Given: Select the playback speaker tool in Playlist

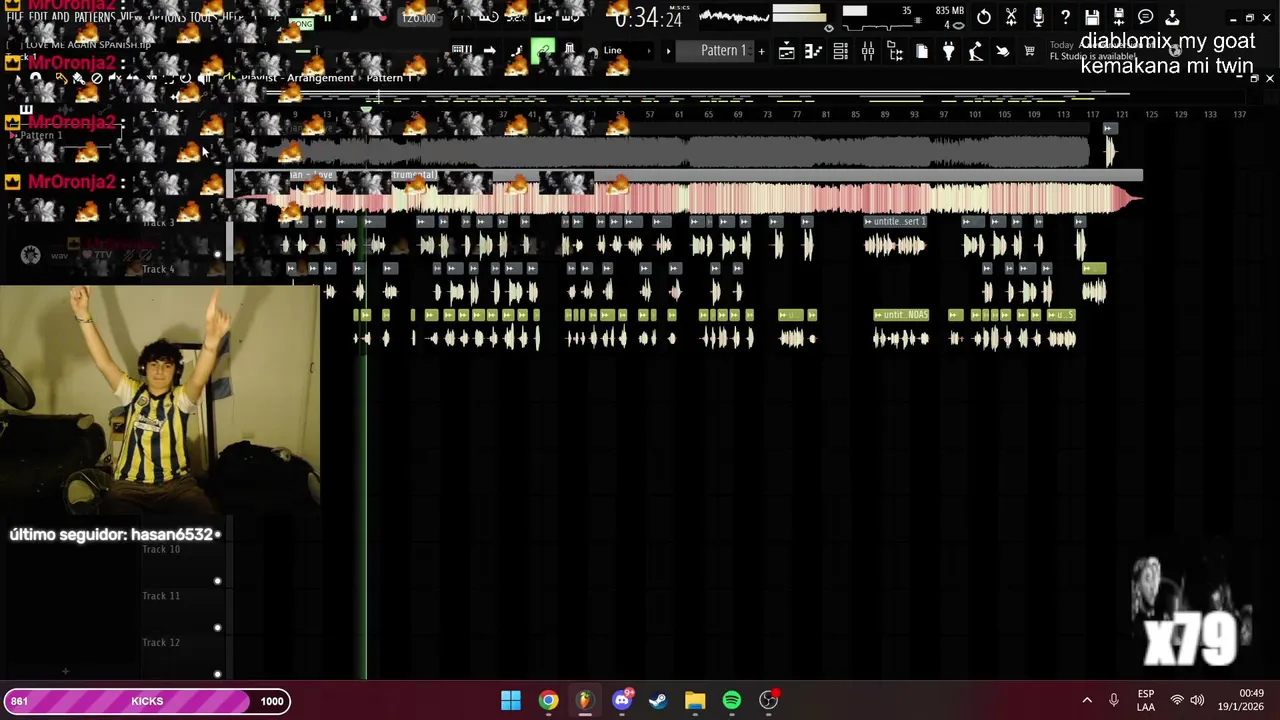Looking at the screenshot, I should [x=205, y=78].
